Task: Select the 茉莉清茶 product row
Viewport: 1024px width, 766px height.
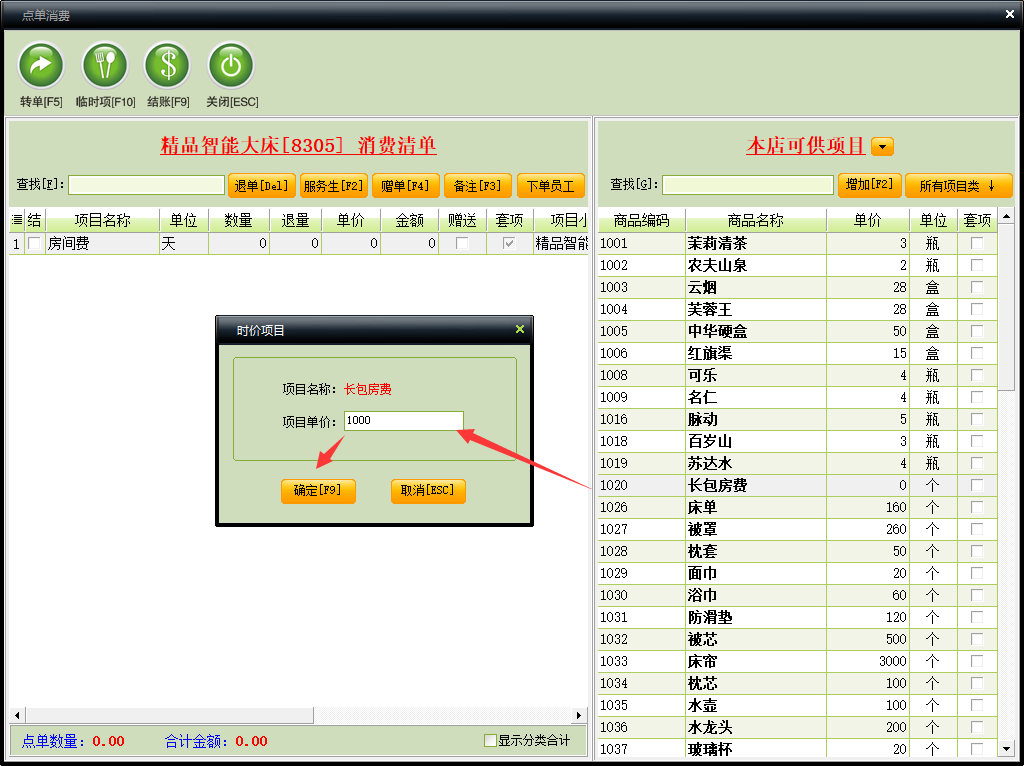Action: pyautogui.click(x=797, y=244)
